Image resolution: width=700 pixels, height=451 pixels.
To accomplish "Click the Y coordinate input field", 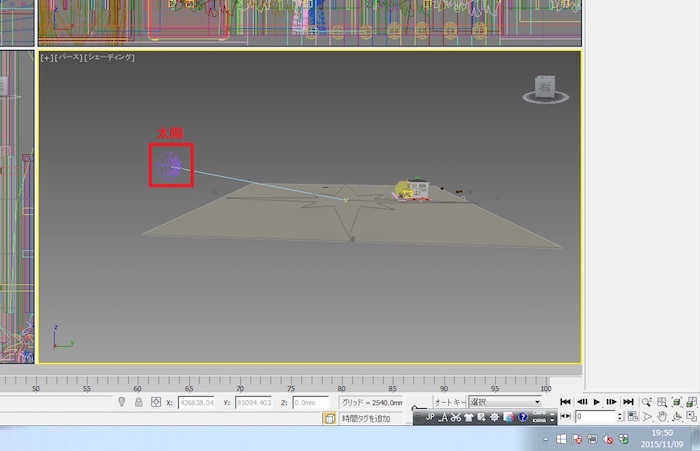I will [254, 402].
